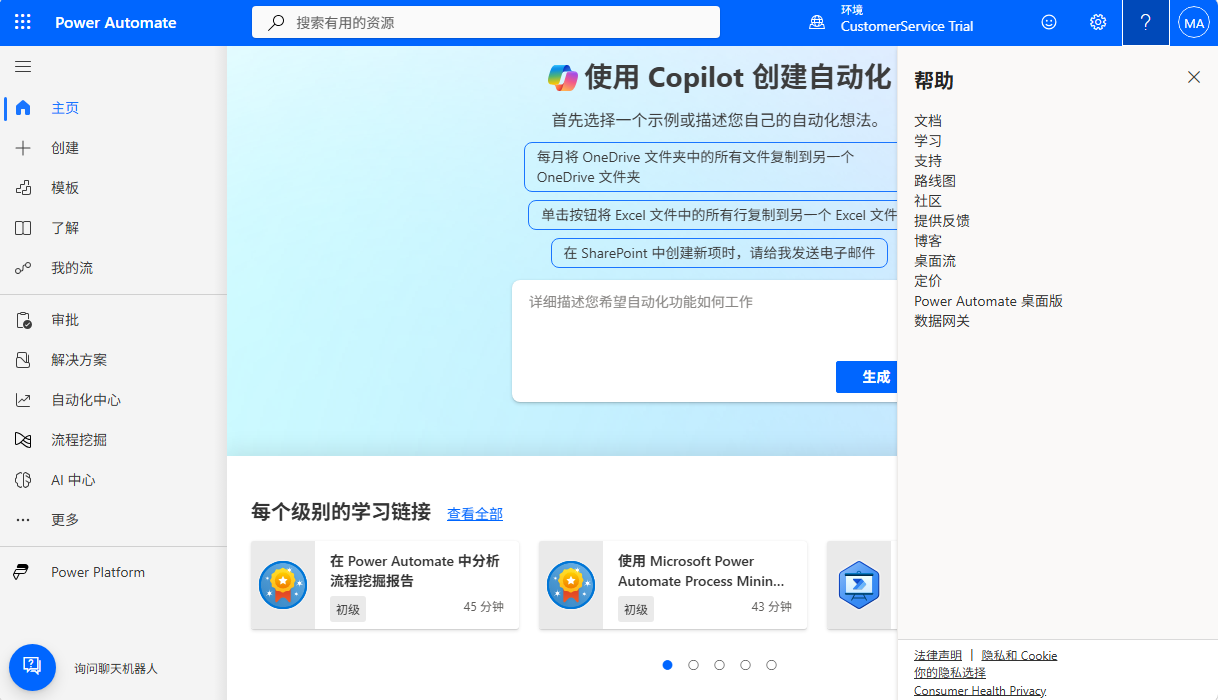This screenshot has height=700, width=1218.
Task: Open the settings gear icon
Action: [x=1098, y=22]
